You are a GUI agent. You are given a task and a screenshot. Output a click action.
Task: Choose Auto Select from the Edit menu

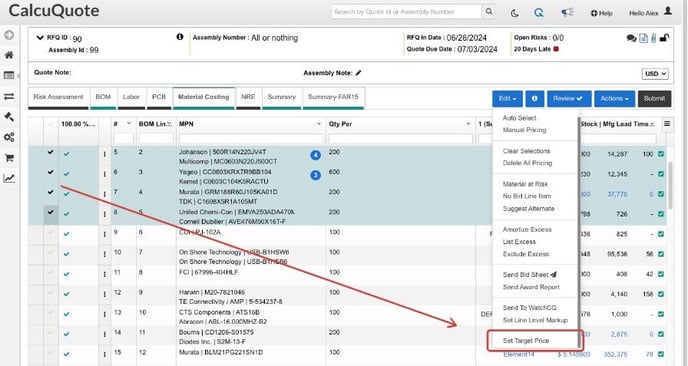[520, 118]
